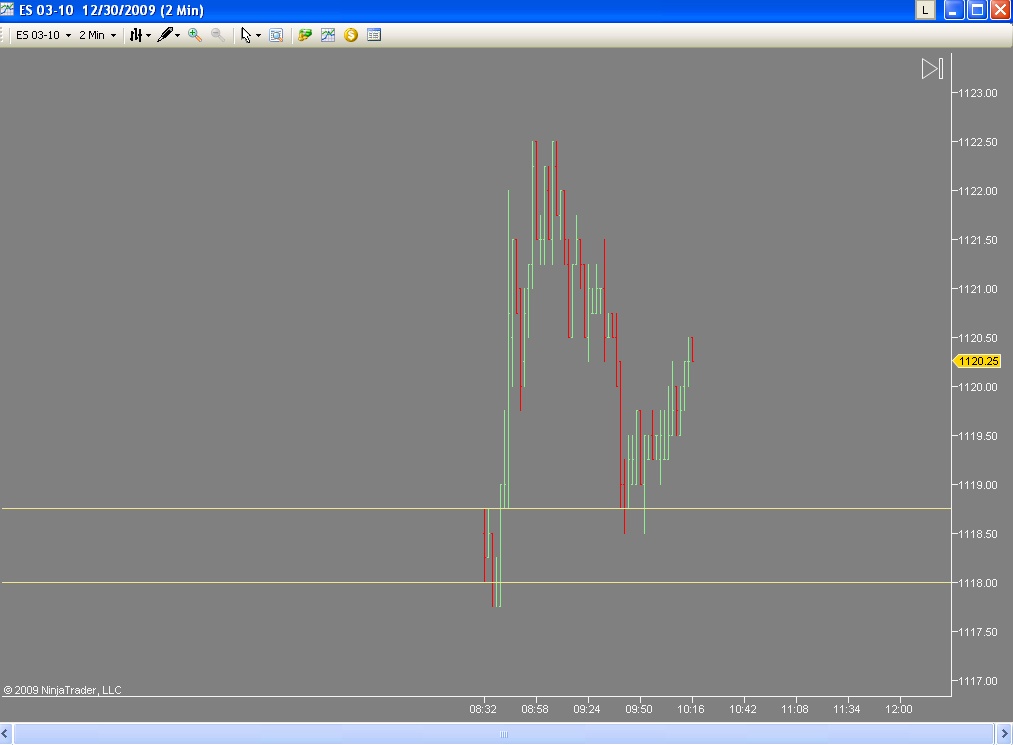Minimize the chart window
The width and height of the screenshot is (1013, 745).
coord(954,10)
